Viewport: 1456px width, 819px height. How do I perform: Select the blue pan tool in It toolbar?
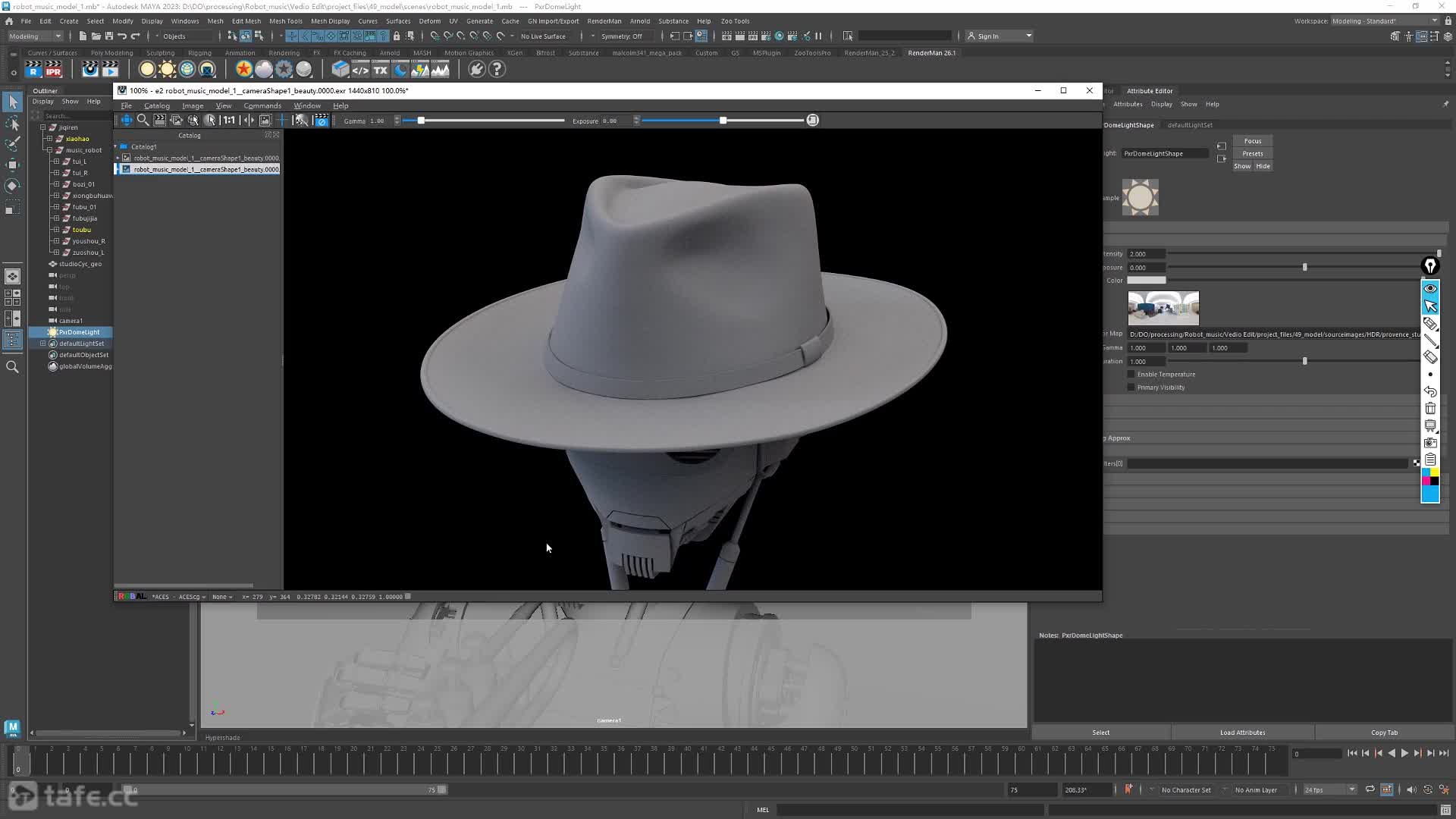127,121
